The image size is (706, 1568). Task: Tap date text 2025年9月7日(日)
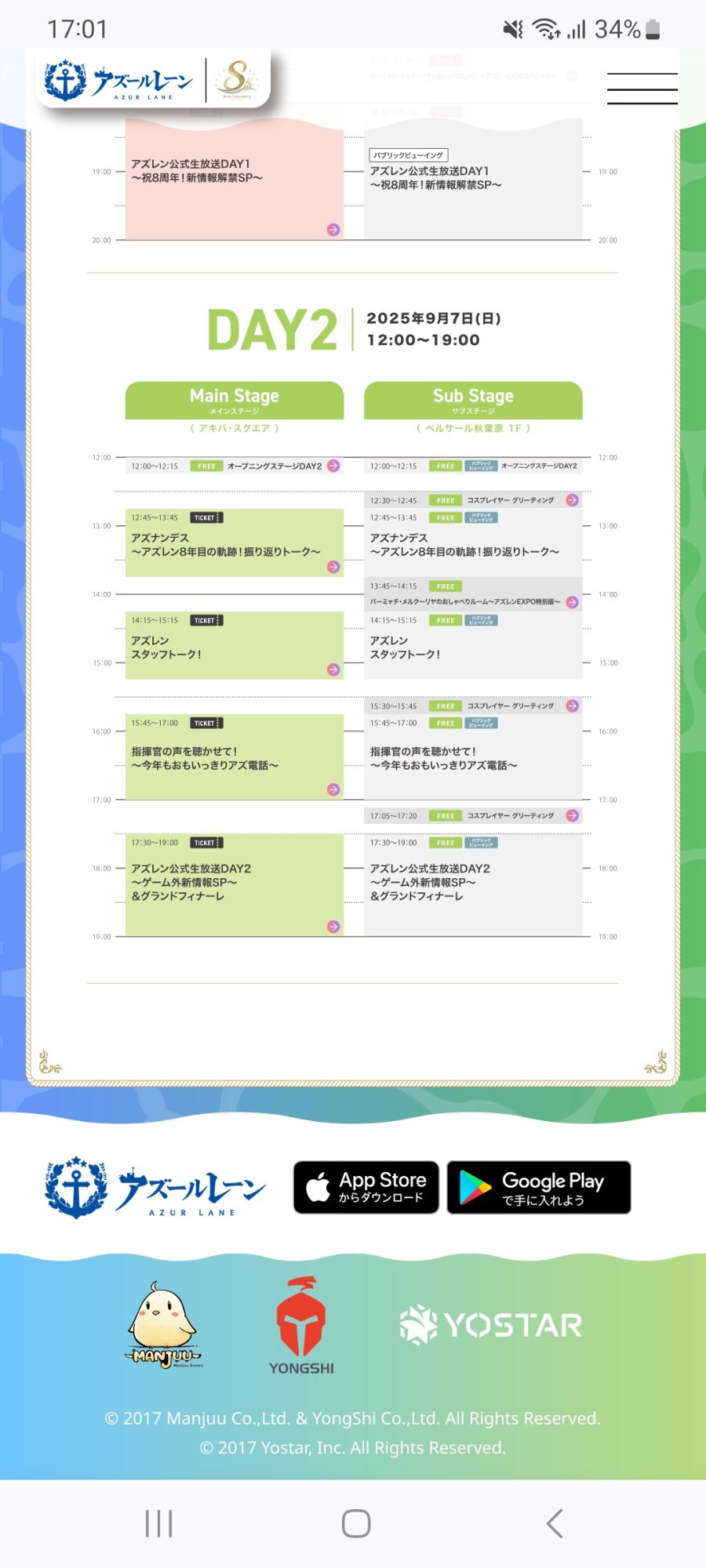tap(434, 318)
